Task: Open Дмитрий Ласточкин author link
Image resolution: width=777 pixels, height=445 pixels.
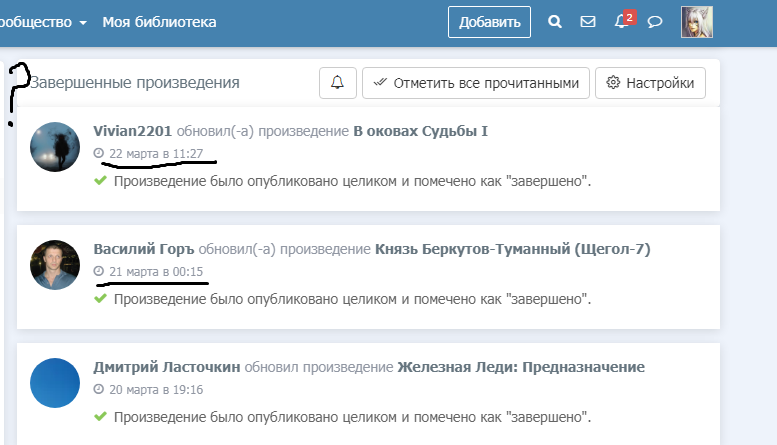Action: pos(167,367)
